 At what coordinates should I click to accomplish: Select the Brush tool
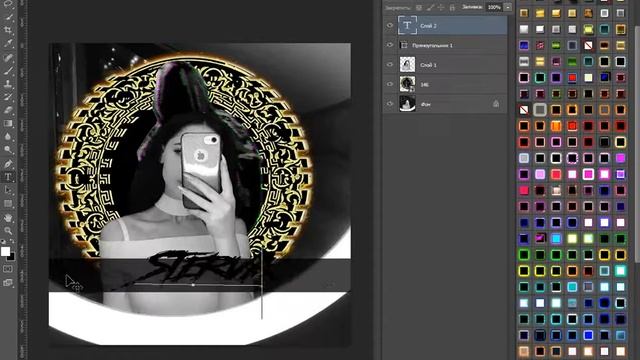click(8, 71)
